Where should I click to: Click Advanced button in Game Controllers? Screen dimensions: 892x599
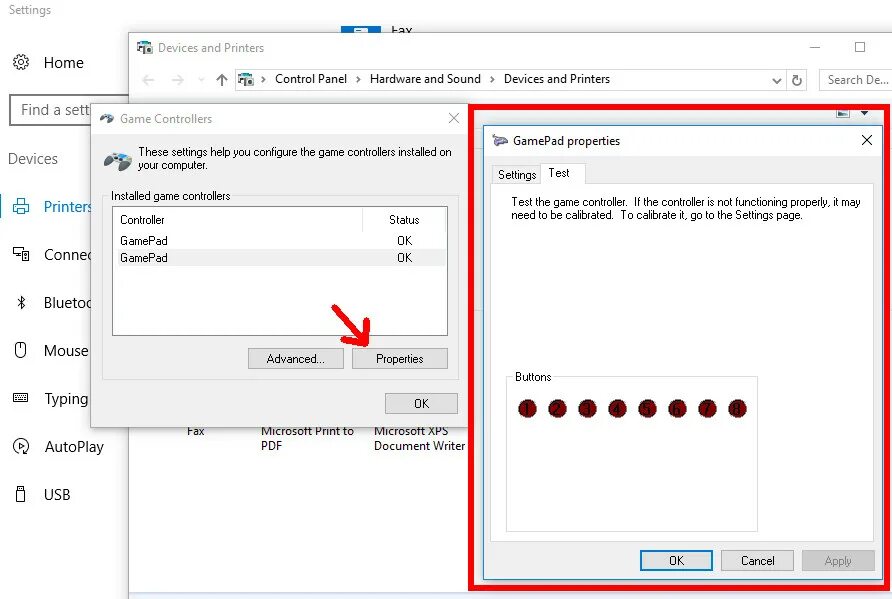pos(296,358)
